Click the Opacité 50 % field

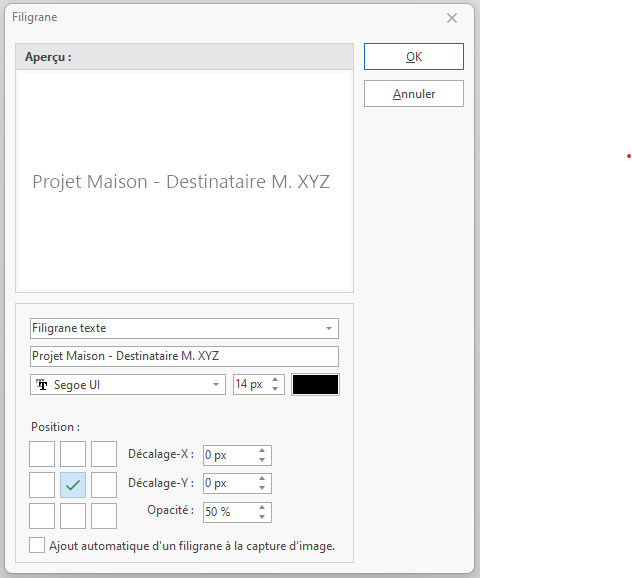[237, 512]
